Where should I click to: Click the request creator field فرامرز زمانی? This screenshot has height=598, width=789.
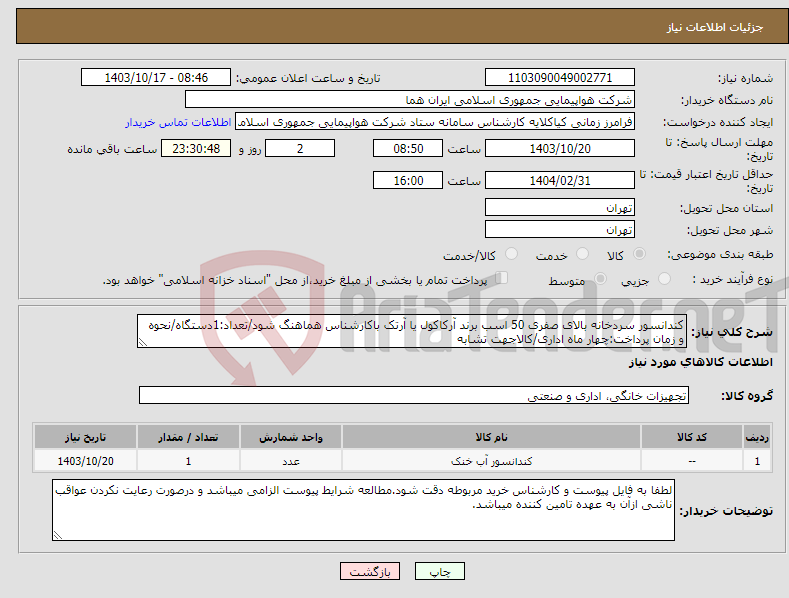point(435,122)
